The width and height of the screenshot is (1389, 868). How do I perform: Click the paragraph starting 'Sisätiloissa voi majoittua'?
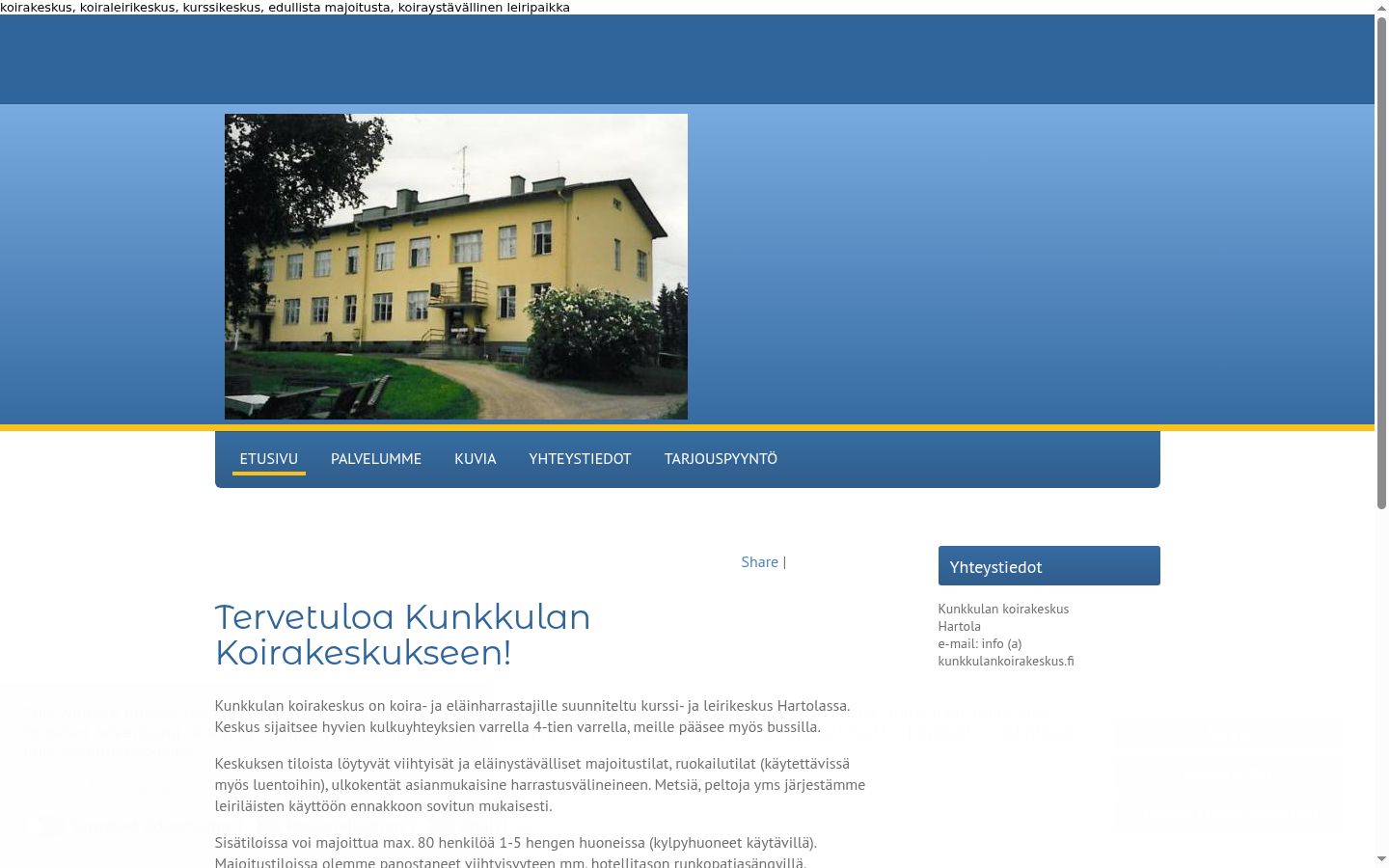(x=516, y=853)
